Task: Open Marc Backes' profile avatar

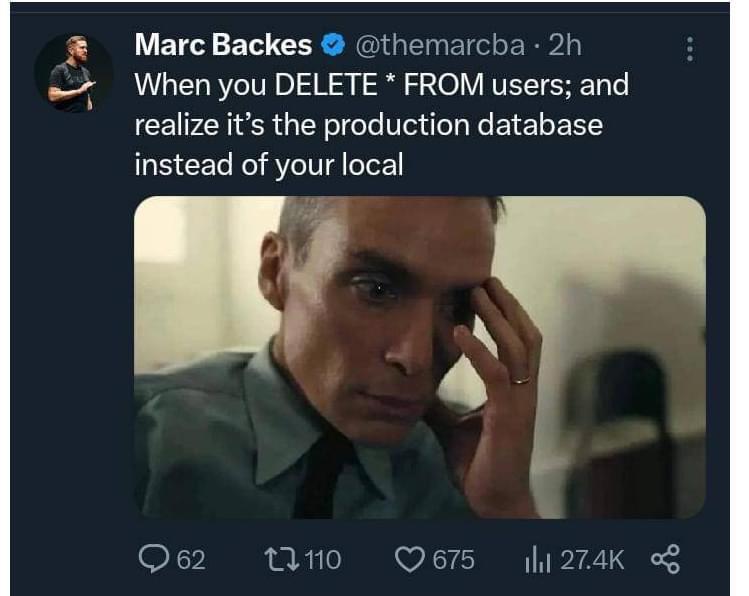Action: [73, 72]
